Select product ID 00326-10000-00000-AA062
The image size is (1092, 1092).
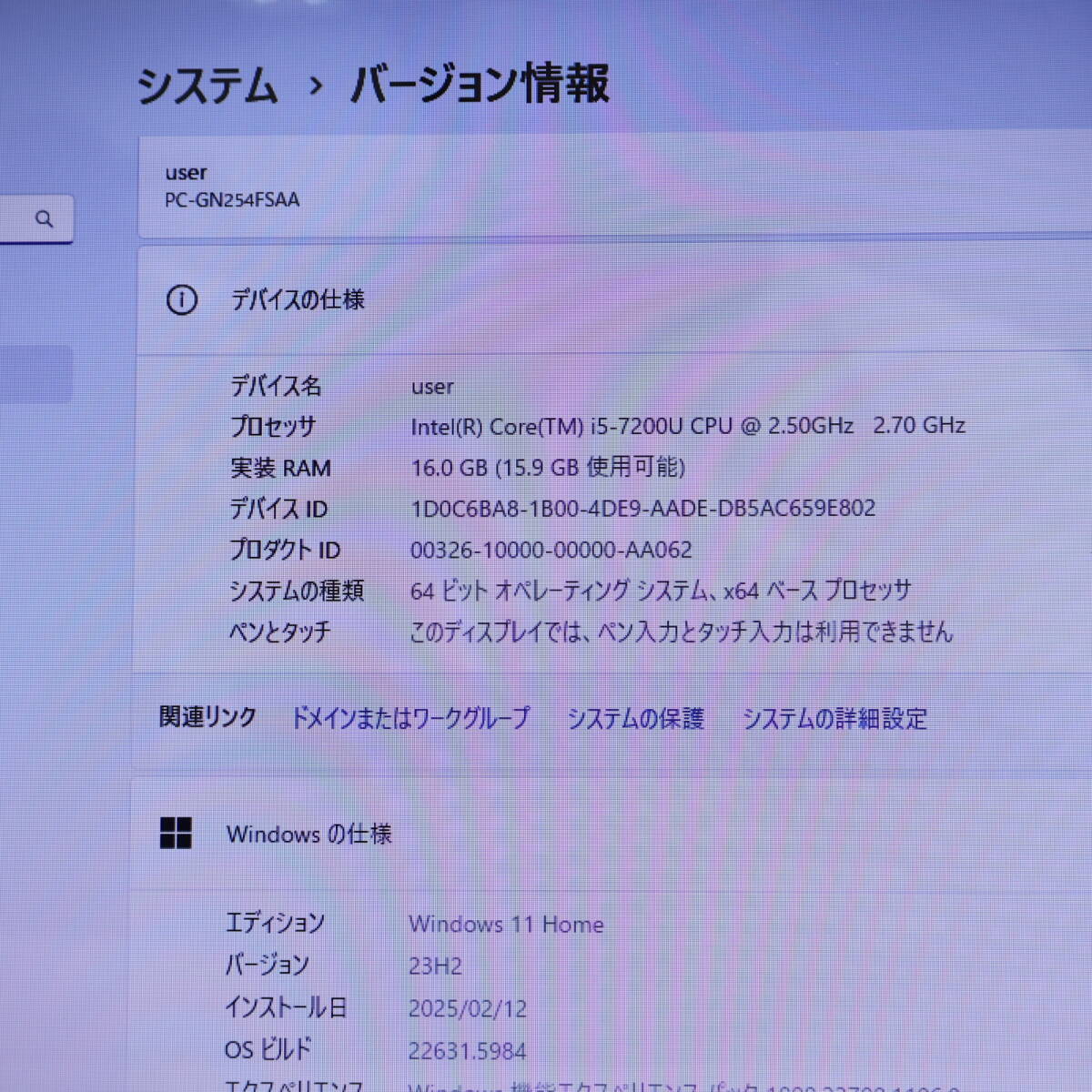(551, 550)
